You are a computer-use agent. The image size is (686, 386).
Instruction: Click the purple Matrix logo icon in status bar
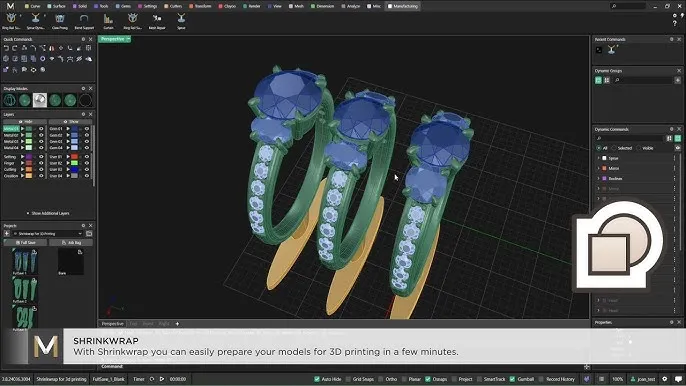click(x=587, y=379)
